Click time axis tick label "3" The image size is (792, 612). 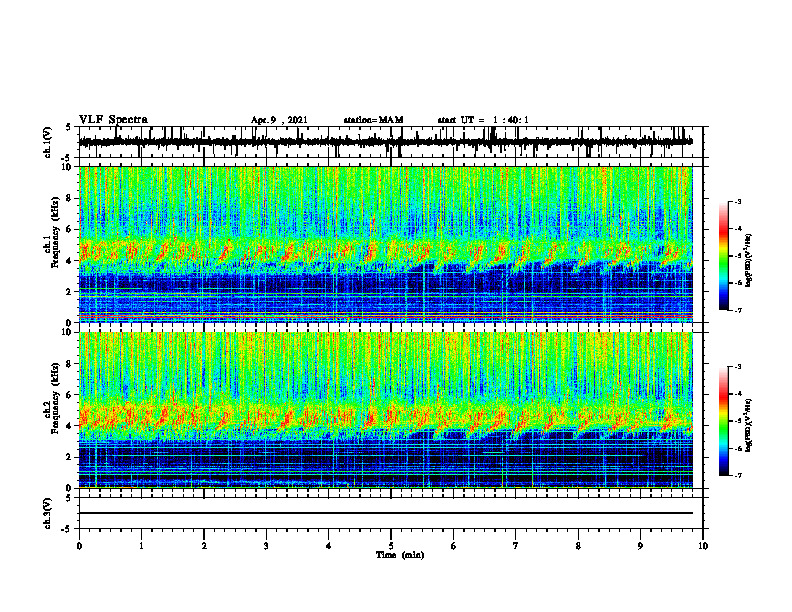tap(266, 546)
